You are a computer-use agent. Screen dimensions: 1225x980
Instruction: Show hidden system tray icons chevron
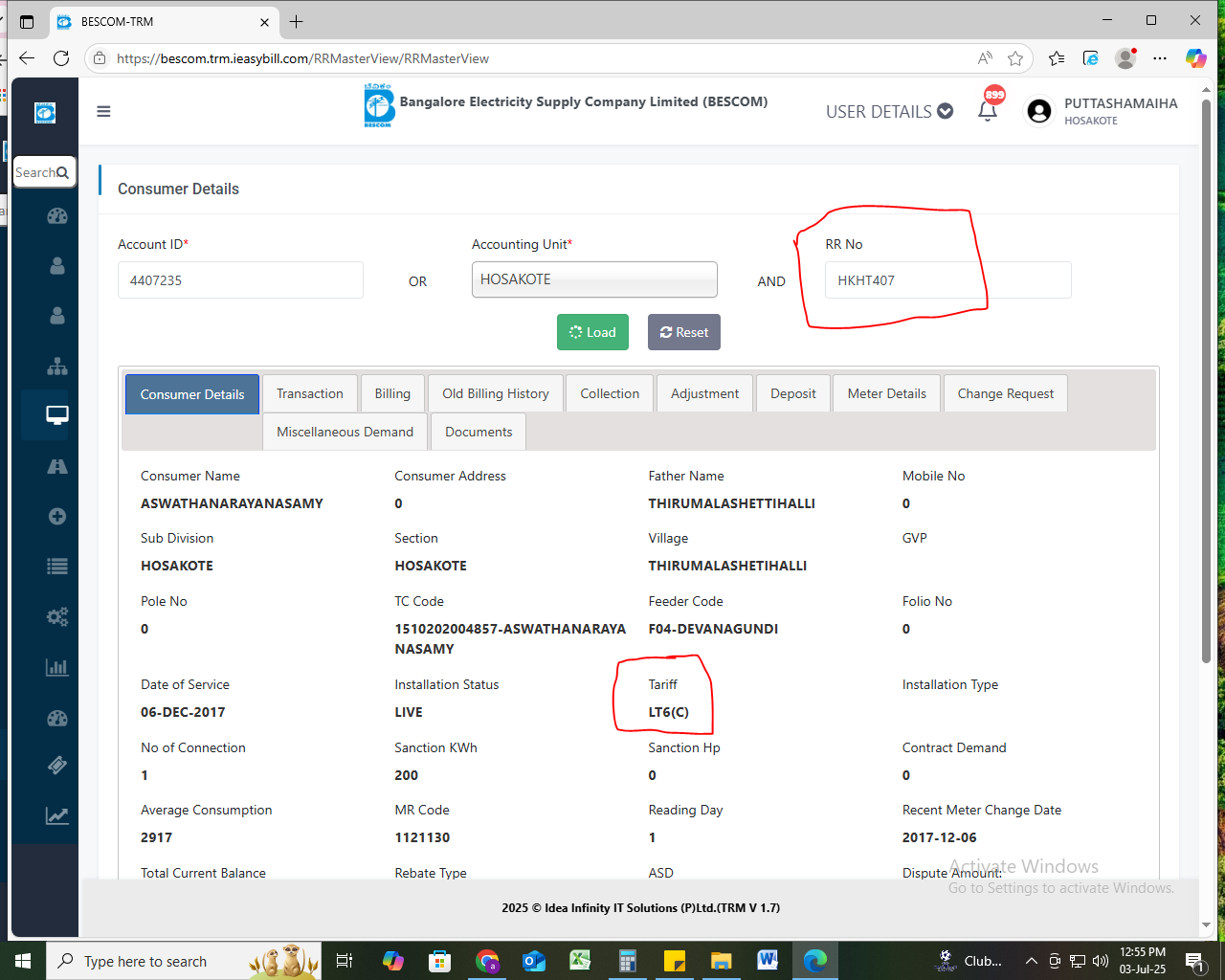pos(1031,961)
